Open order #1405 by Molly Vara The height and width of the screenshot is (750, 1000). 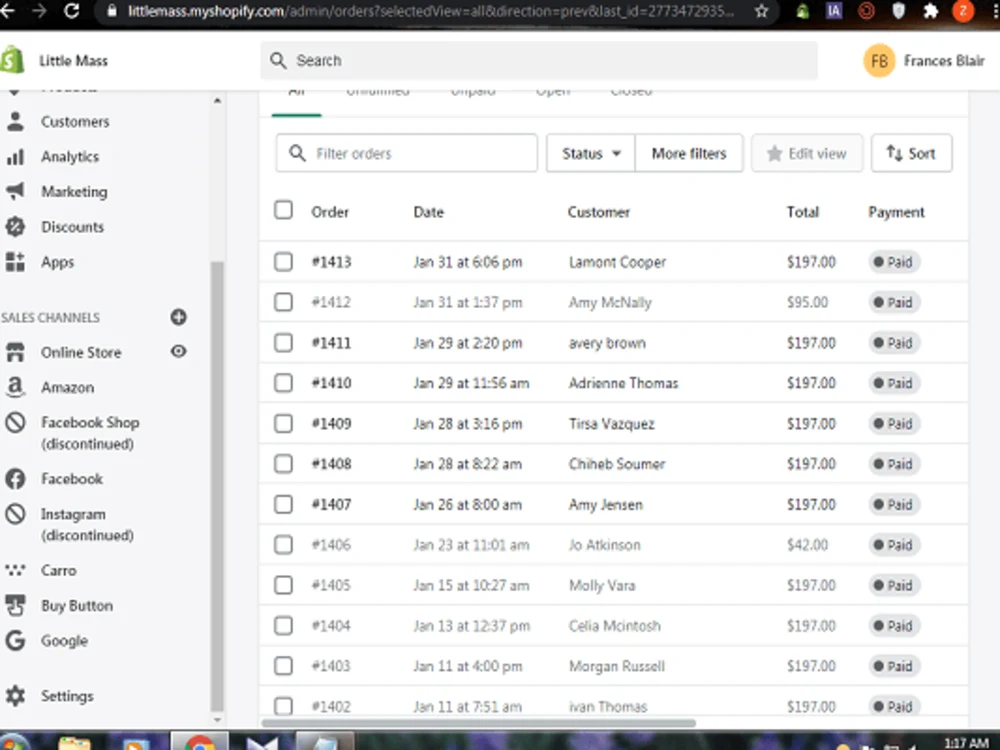[x=331, y=585]
